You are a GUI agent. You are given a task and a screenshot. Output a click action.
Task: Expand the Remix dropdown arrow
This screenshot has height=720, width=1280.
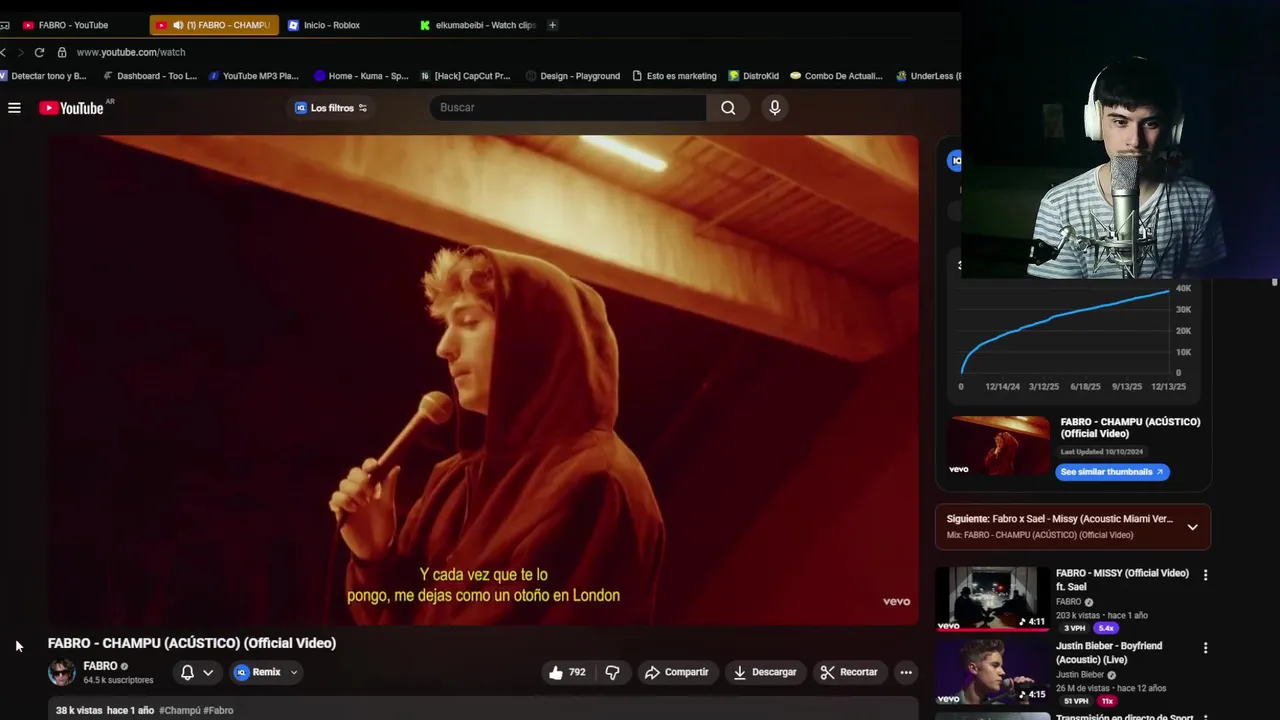pos(294,672)
